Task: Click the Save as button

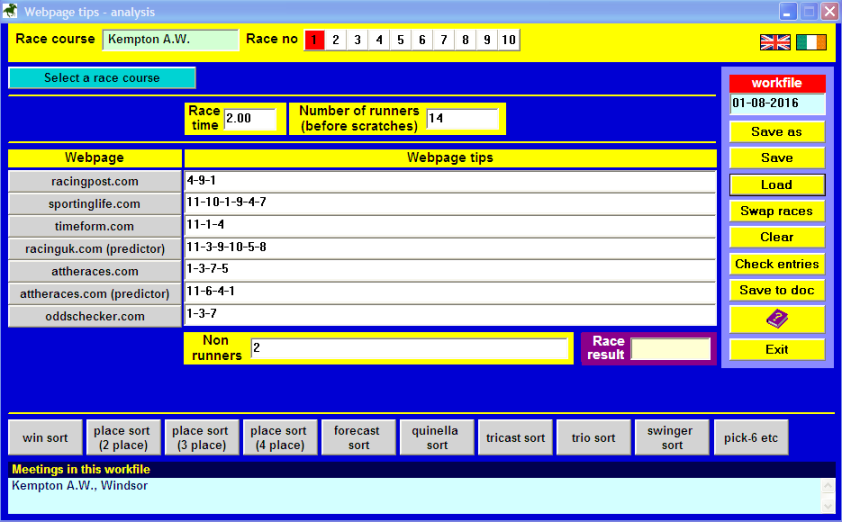Action: tap(776, 132)
